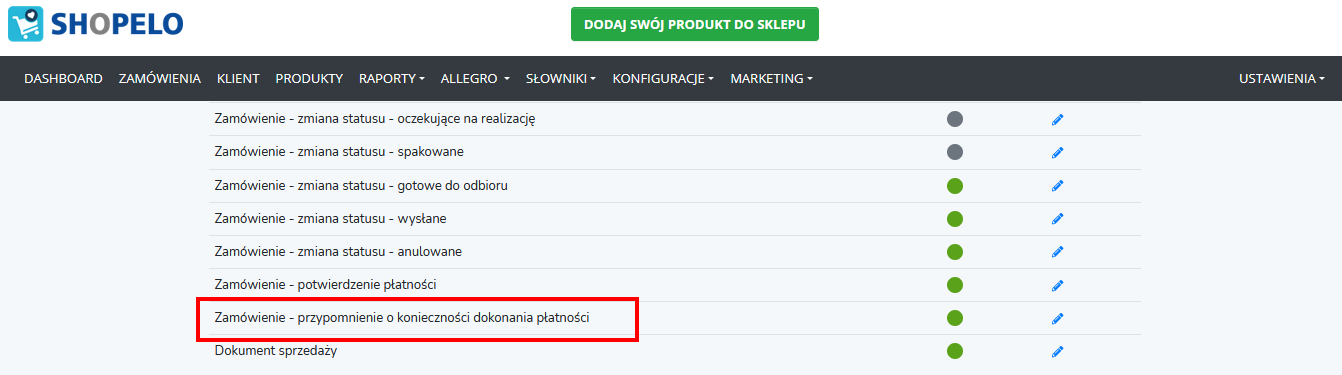Image resolution: width=1342 pixels, height=375 pixels.
Task: Click the Shopelo logo
Action: 95,24
